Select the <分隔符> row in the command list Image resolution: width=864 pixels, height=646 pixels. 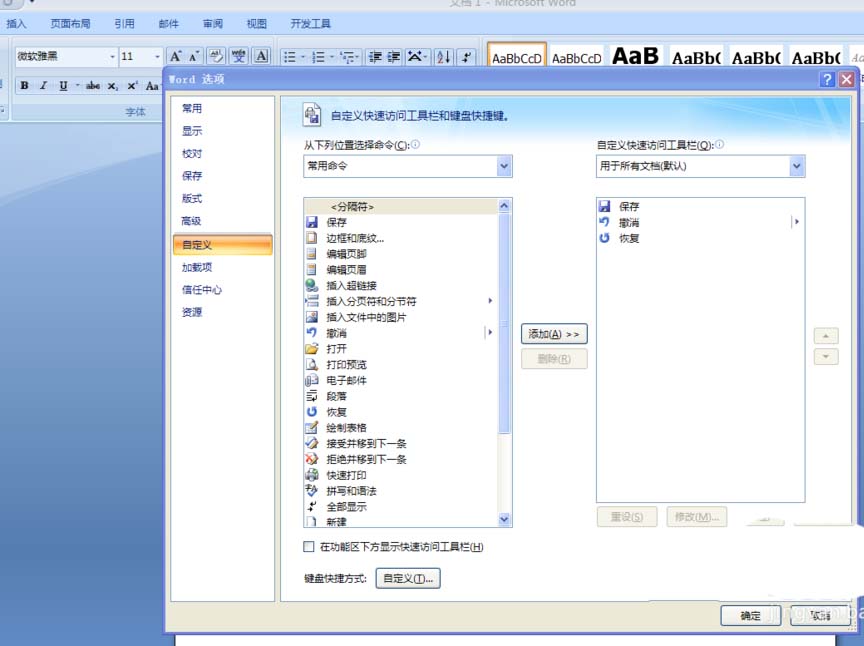click(x=401, y=206)
